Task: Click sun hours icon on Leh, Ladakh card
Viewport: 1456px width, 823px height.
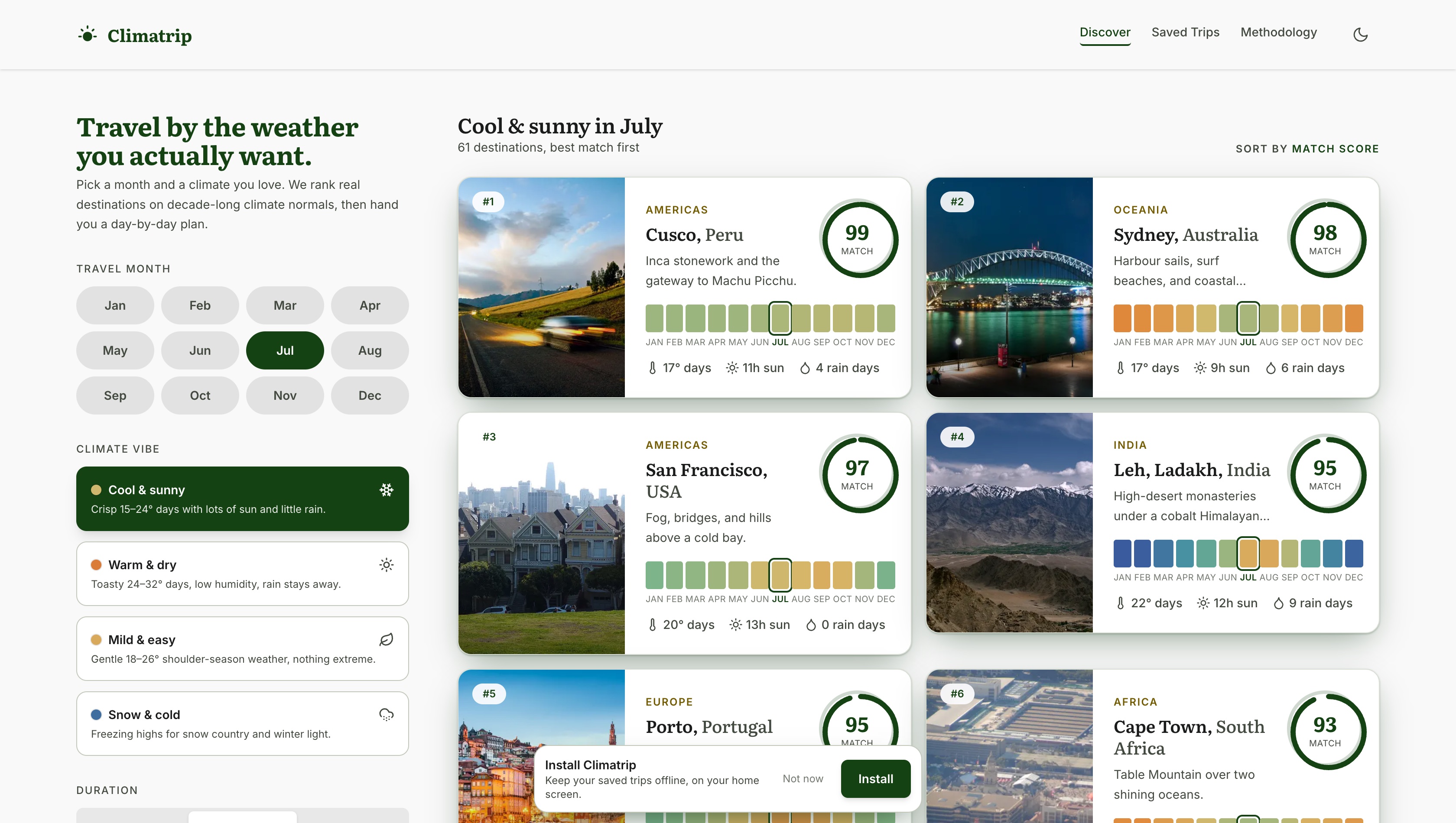Action: pyautogui.click(x=1203, y=603)
